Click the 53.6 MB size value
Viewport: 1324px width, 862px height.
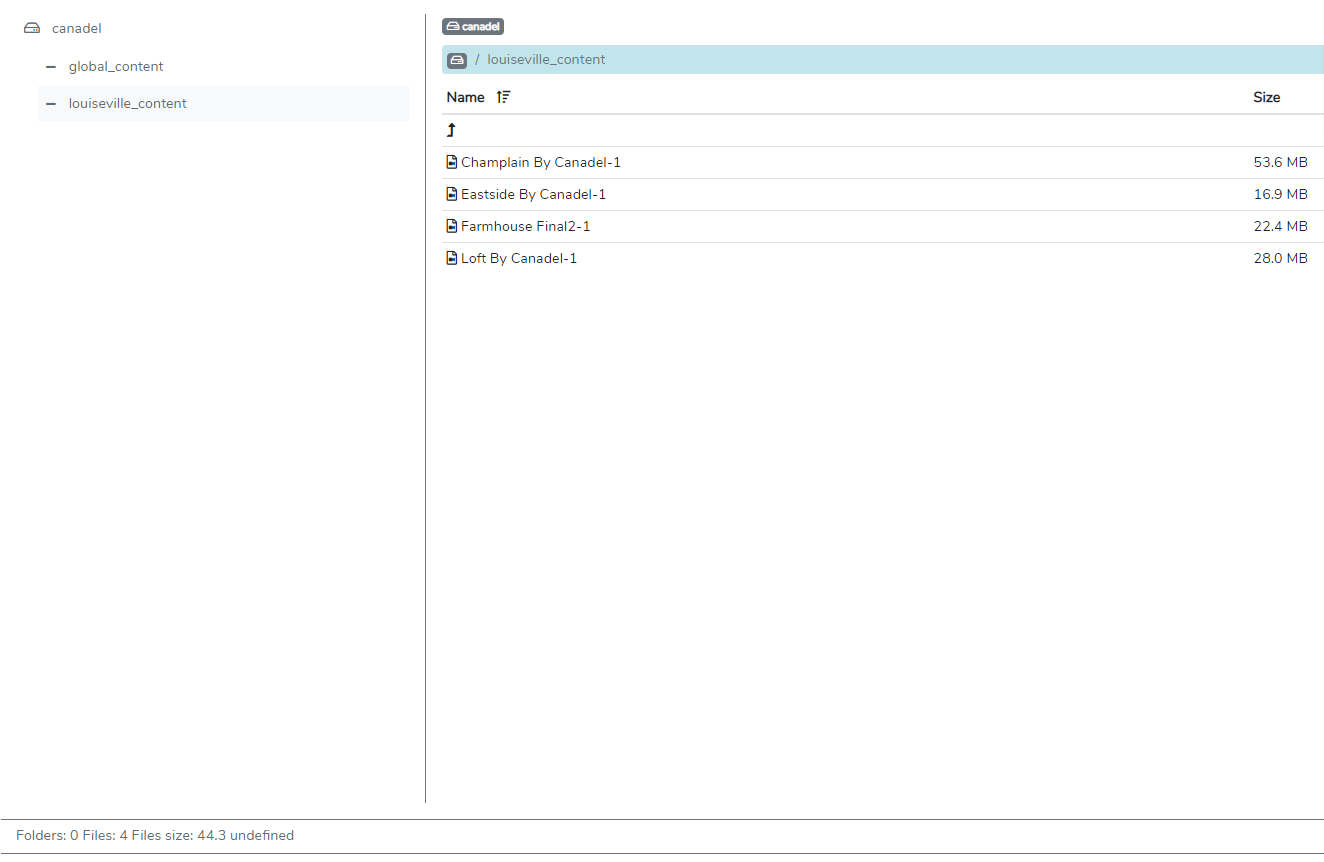click(1281, 161)
